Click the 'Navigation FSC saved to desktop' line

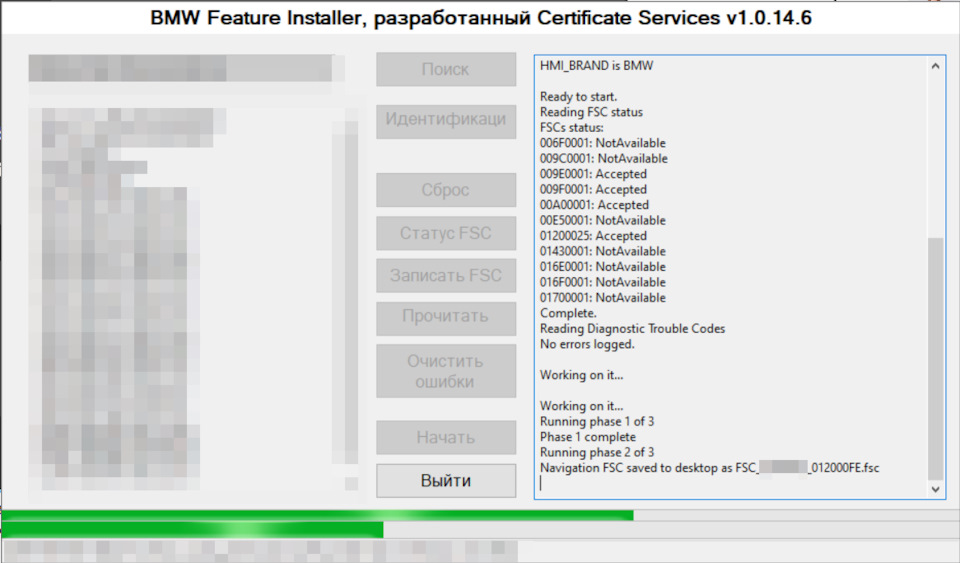click(x=710, y=468)
